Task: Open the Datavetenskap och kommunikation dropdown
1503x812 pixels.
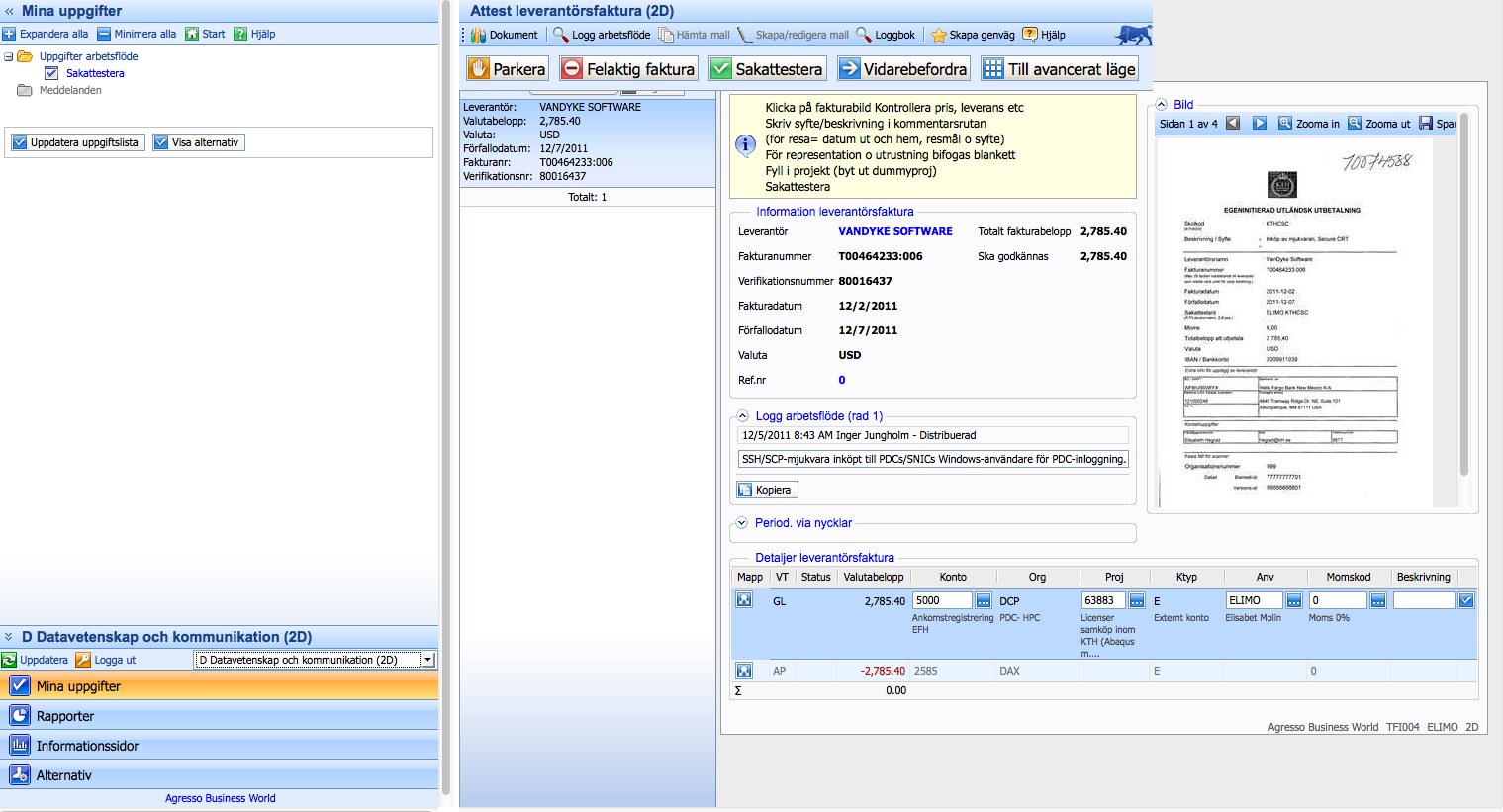Action: (x=427, y=660)
